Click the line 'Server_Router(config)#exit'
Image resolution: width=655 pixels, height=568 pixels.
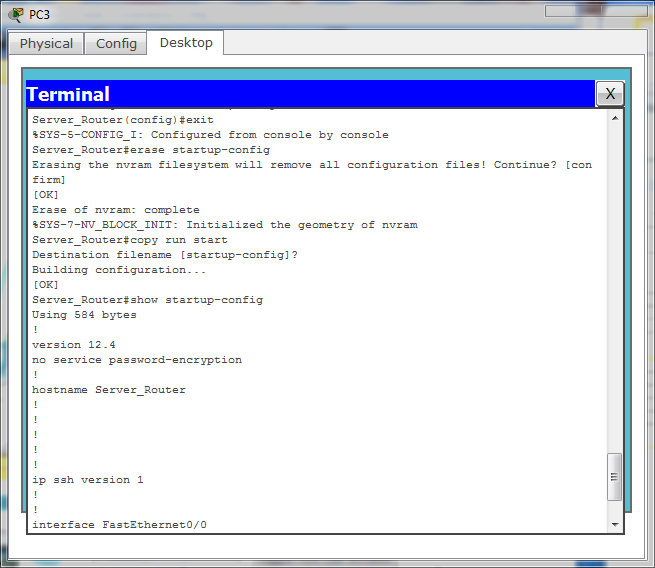(x=123, y=120)
